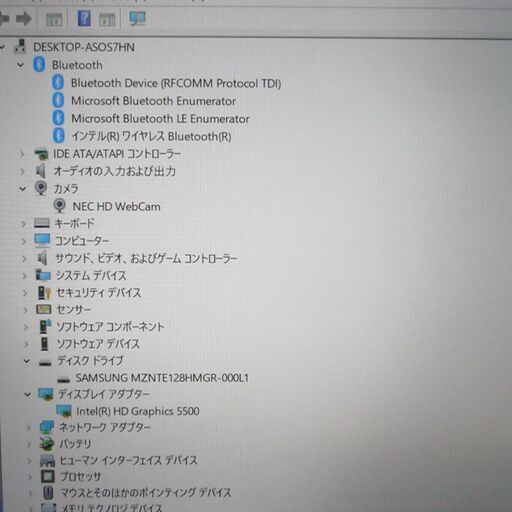Viewport: 512px width, 512px height.
Task: Click the action pane toolbar icon right of Help
Action: point(107,20)
